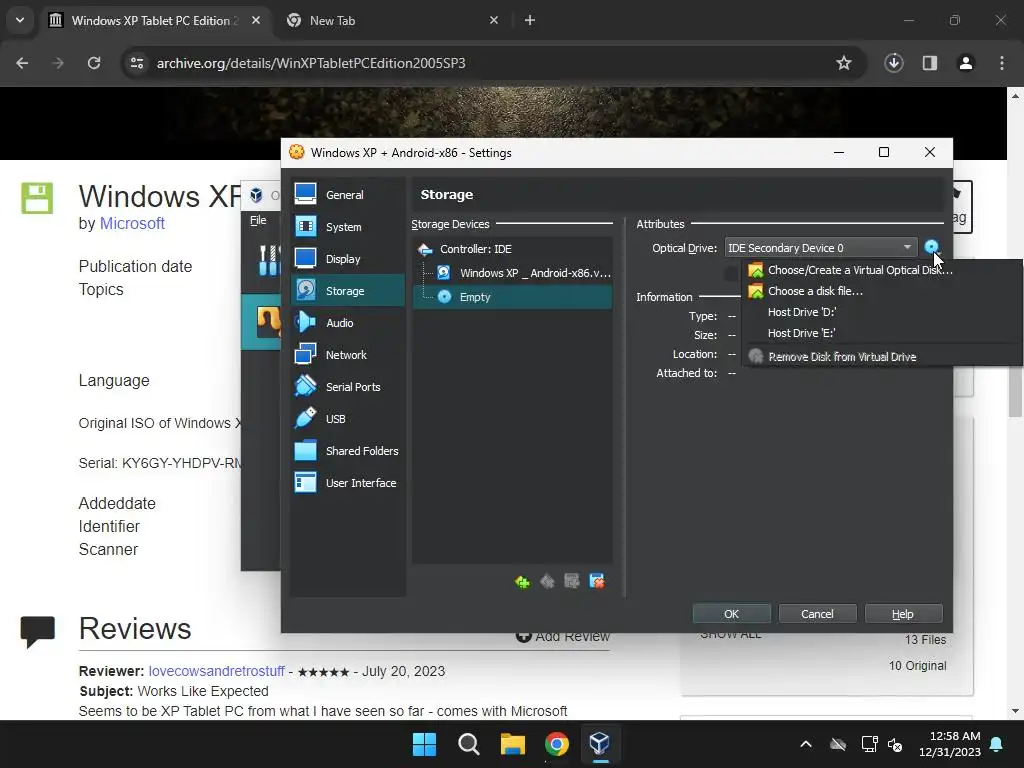Confirm settings with the OK button
Screen dimensions: 1024x768
tap(731, 614)
